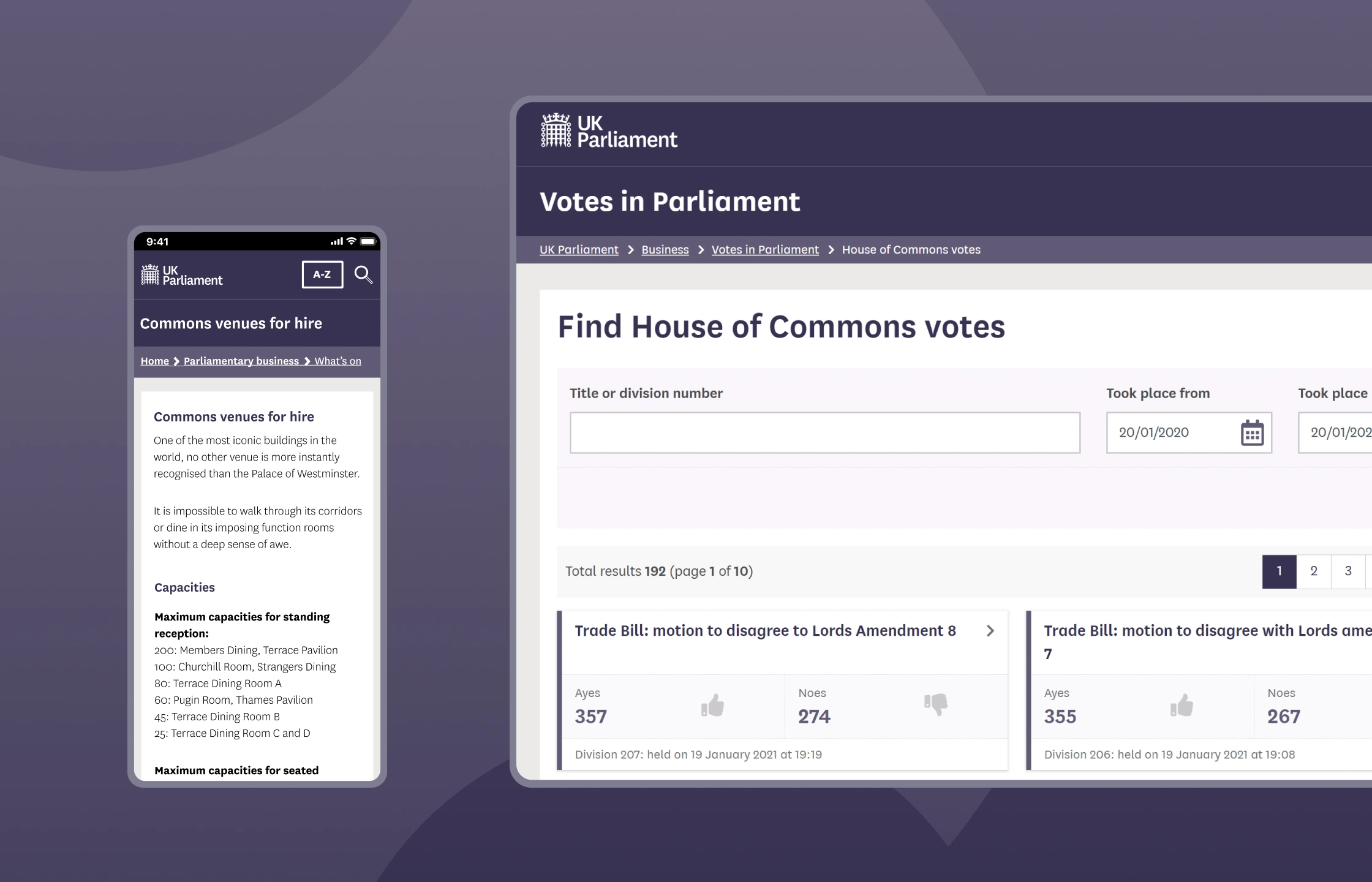Click the search magnifier icon on mobile
This screenshot has width=1372, height=882.
(363, 275)
